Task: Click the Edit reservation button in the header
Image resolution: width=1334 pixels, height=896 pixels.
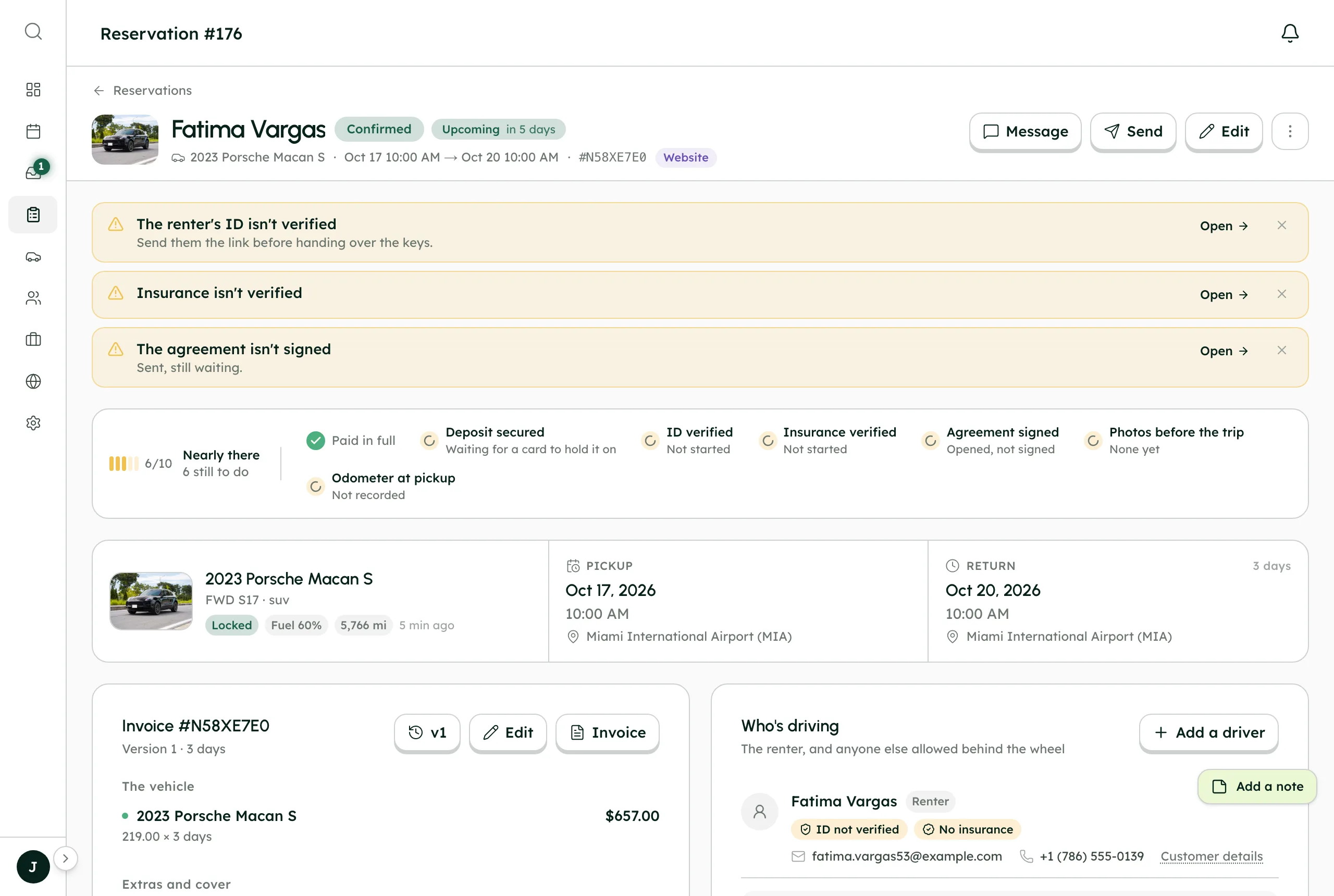Action: [x=1224, y=131]
